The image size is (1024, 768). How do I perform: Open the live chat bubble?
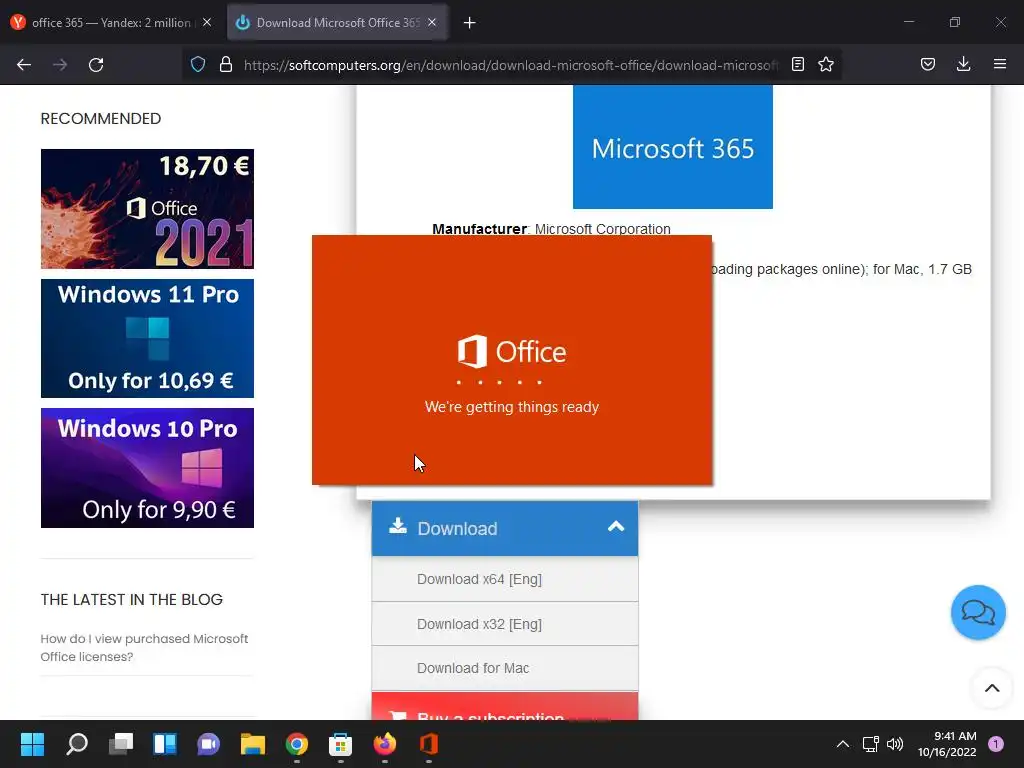click(978, 613)
